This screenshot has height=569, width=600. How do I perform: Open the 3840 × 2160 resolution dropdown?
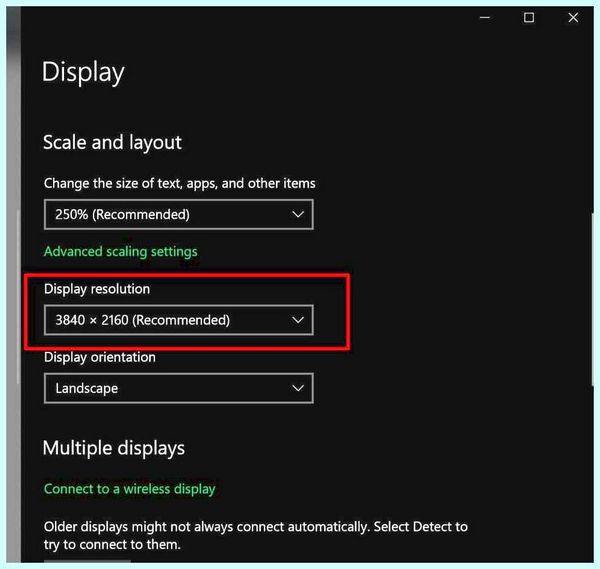click(179, 320)
